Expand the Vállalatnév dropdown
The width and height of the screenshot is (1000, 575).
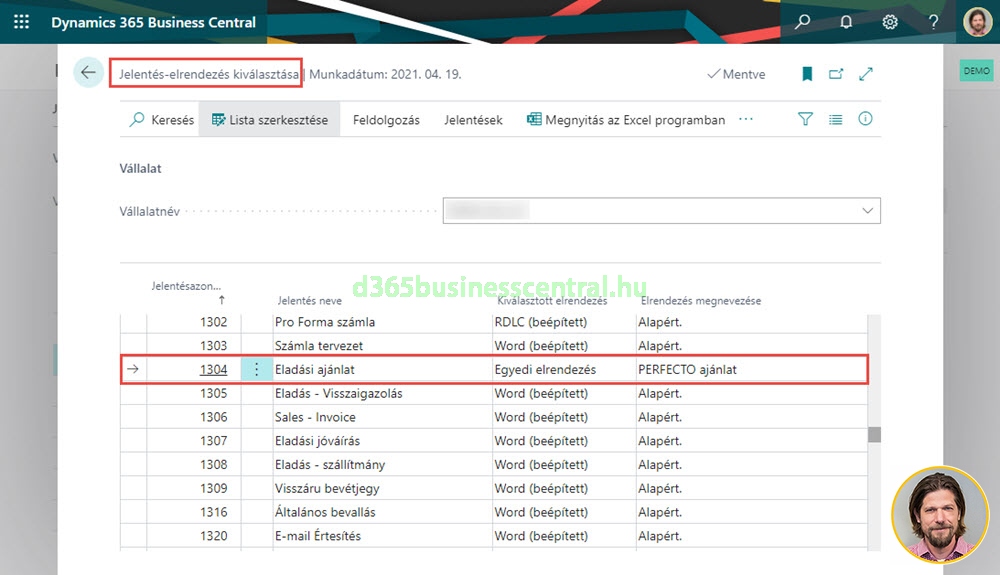[866, 211]
